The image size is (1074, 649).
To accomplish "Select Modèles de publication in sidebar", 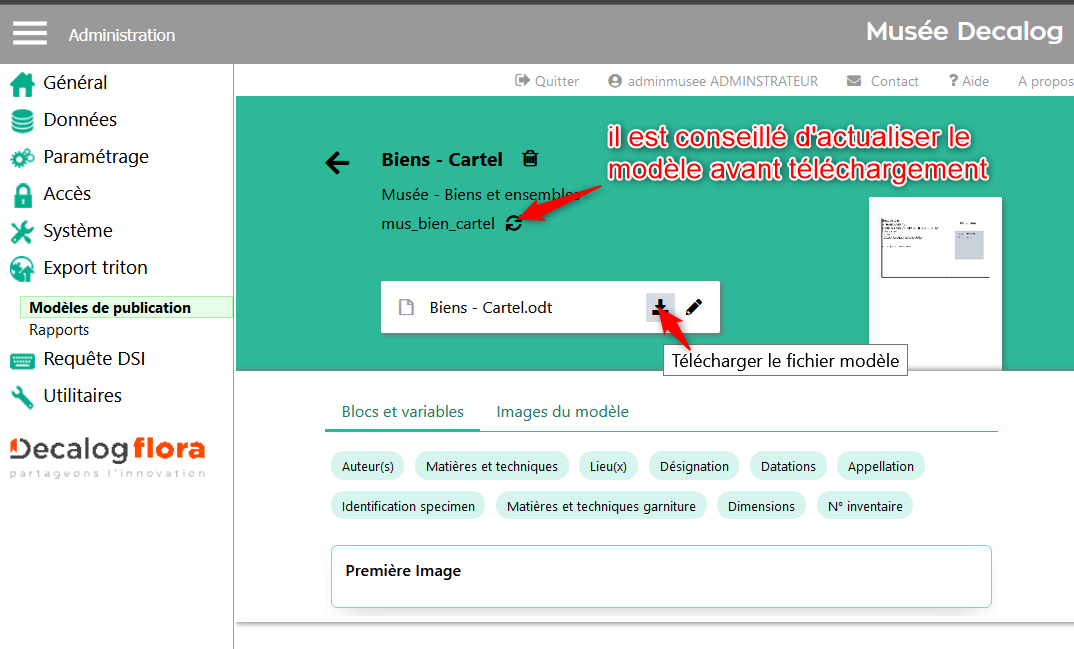I will click(126, 307).
